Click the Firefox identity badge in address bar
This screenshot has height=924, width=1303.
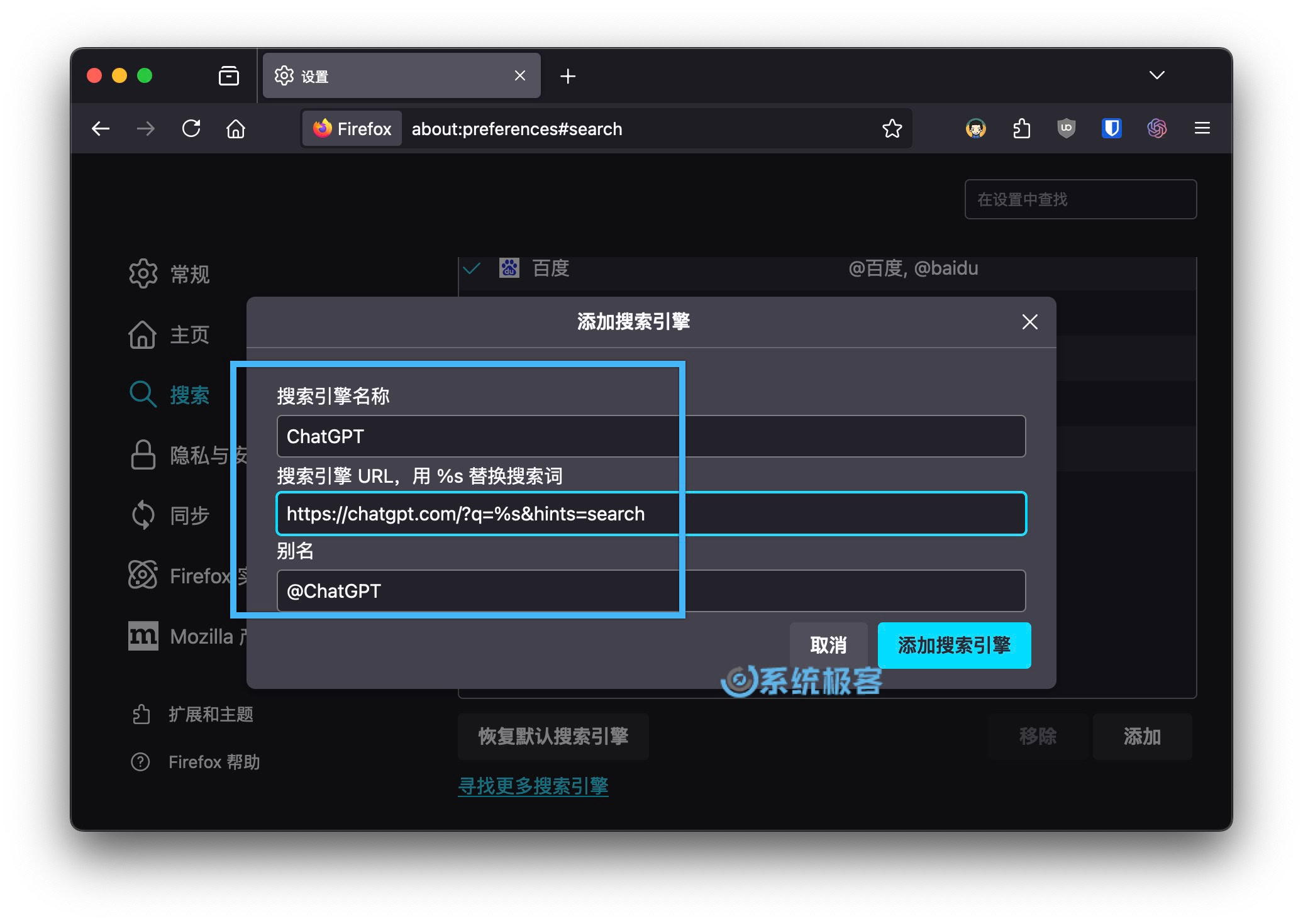[352, 129]
